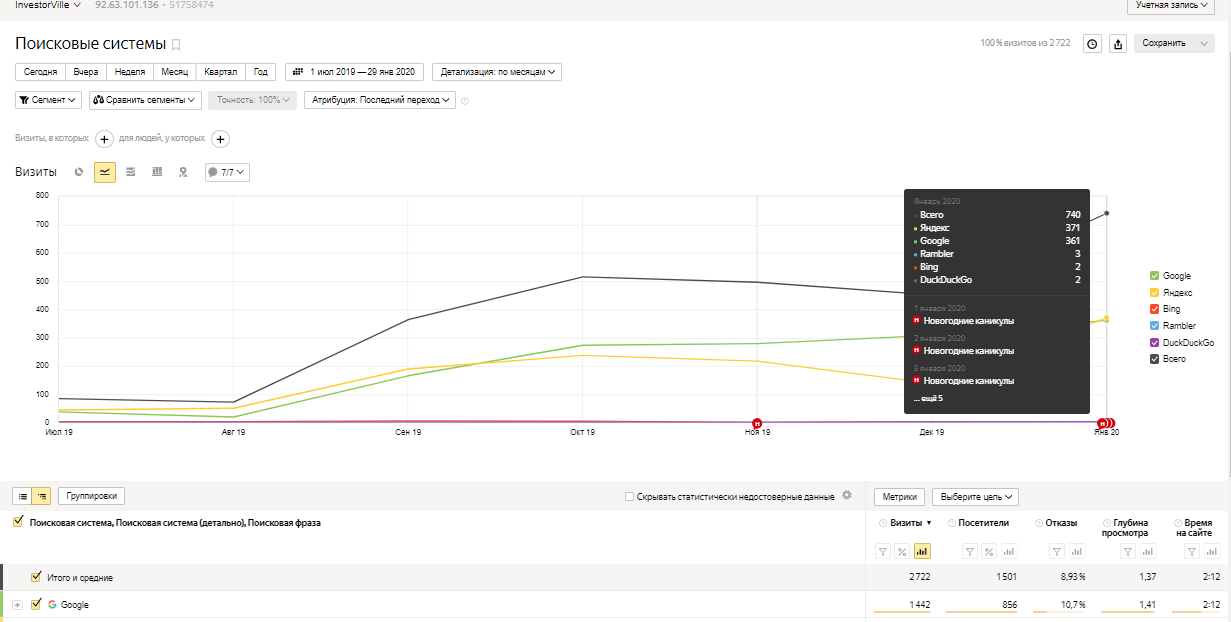Select the line chart view icon
Image resolution: width=1231 pixels, height=622 pixels.
105,172
